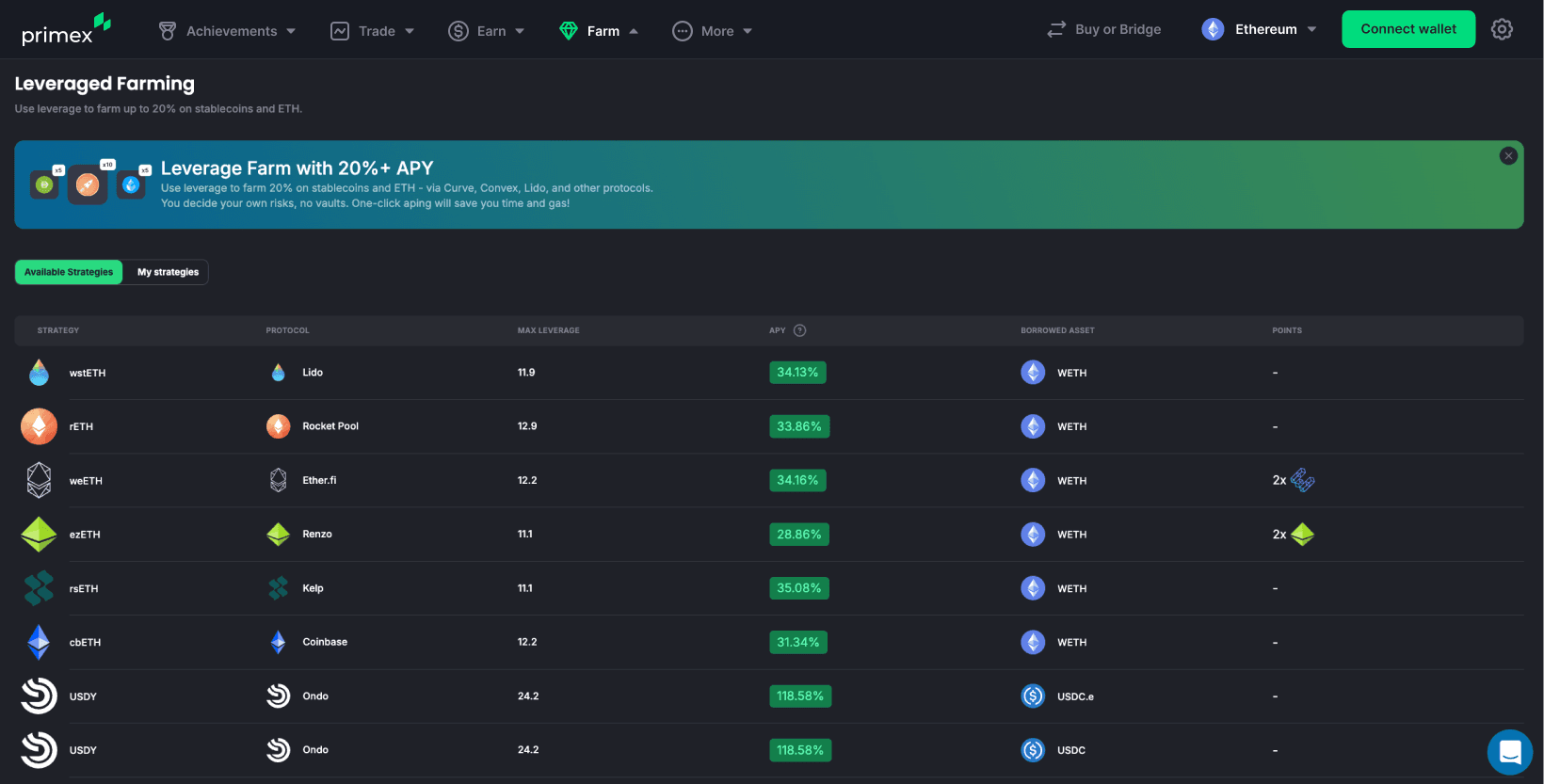Screen dimensions: 1544x784
Task: Click the ezETH strategy icon
Action: (x=39, y=535)
